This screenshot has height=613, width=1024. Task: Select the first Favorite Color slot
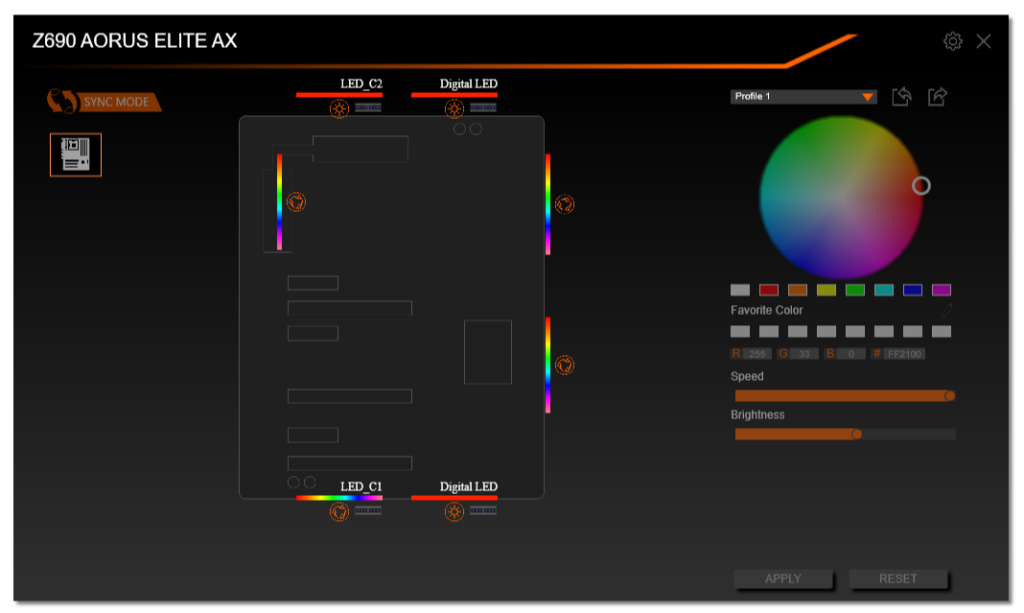click(x=740, y=332)
